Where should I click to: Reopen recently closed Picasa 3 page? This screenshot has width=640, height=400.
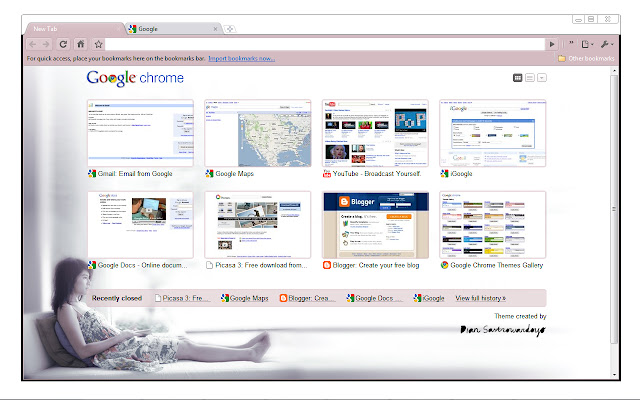click(182, 298)
